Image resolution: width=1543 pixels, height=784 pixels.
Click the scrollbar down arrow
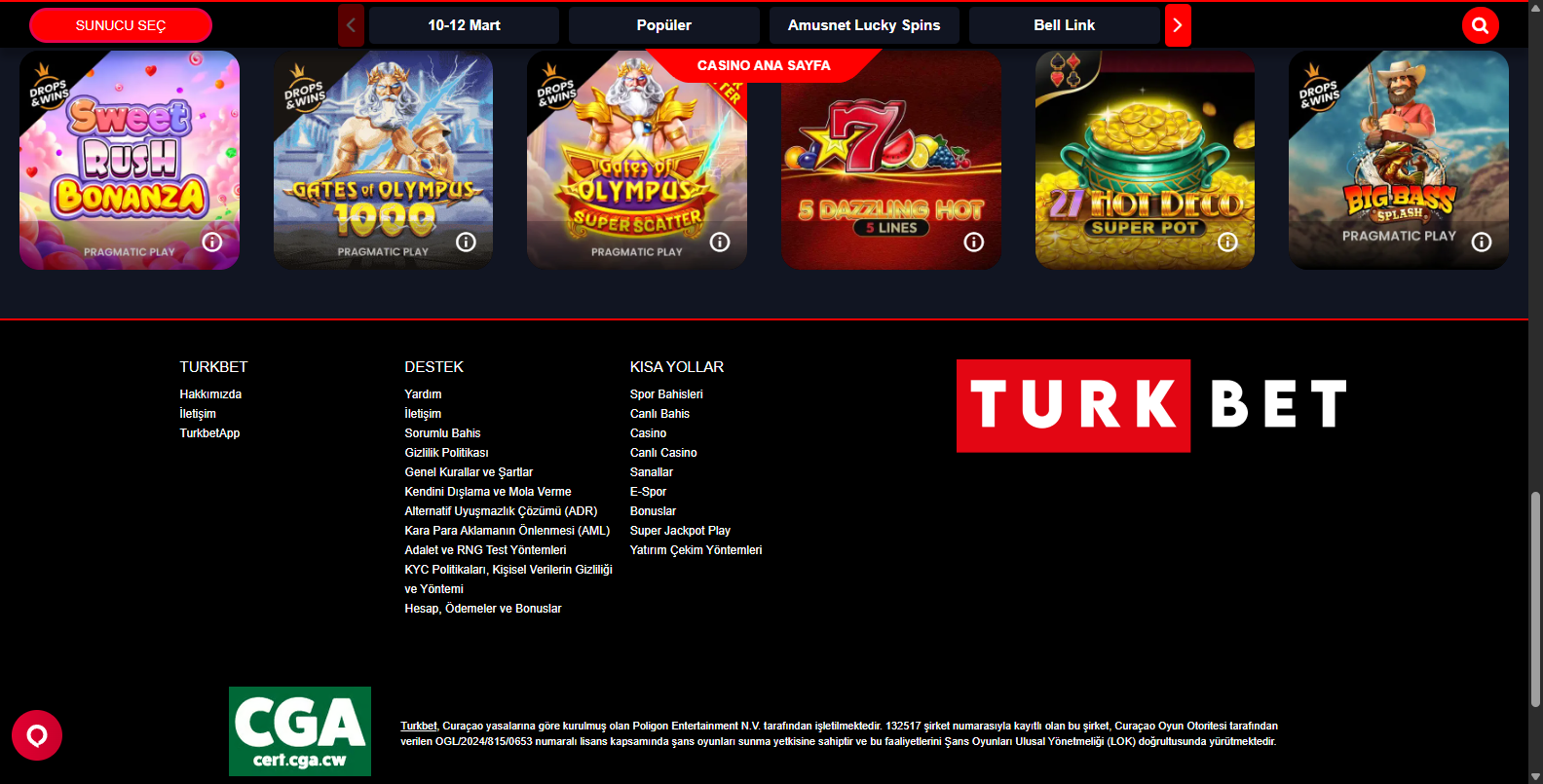1535,776
